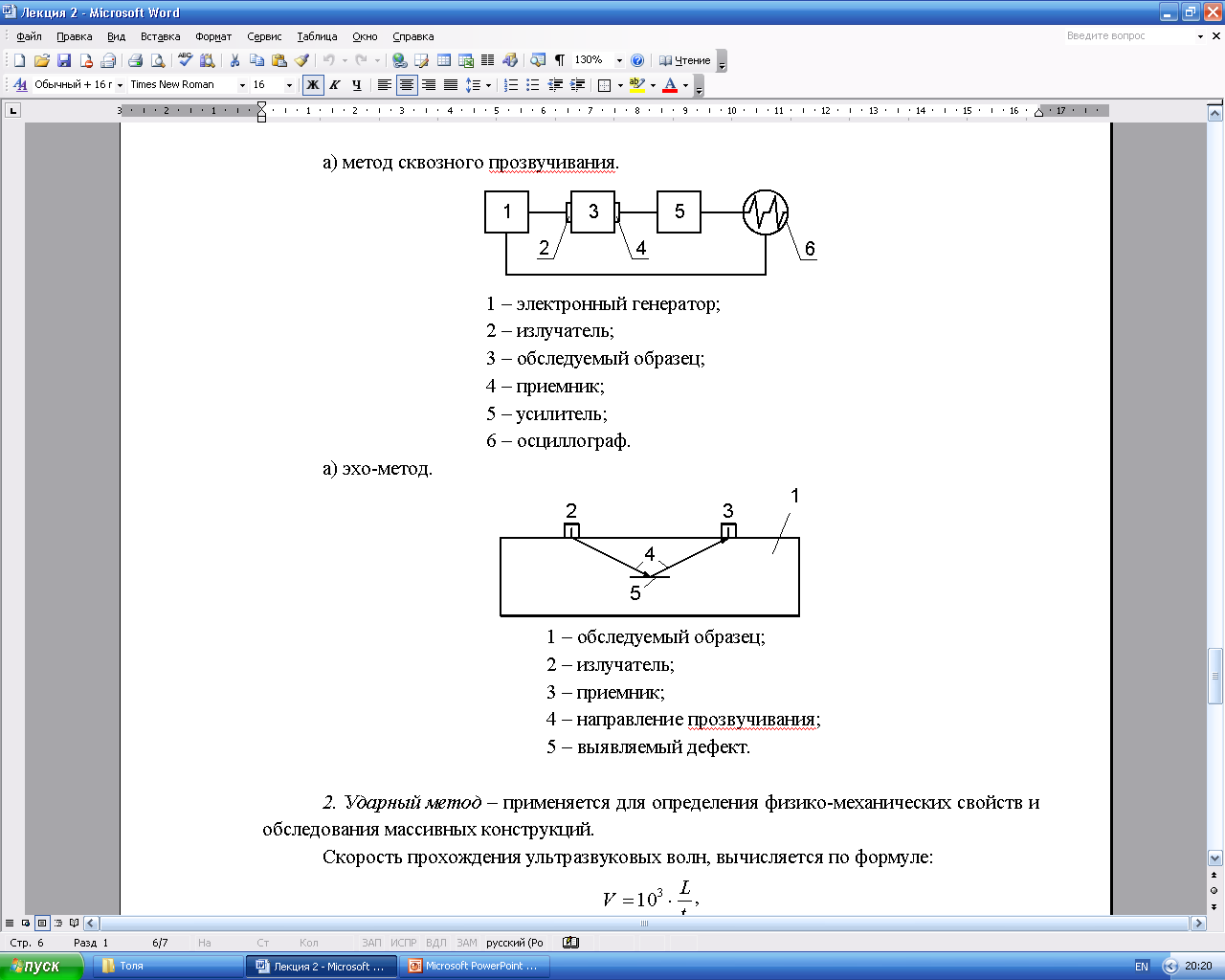Click the horizontal scrollbar right arrow

pyautogui.click(x=1197, y=924)
